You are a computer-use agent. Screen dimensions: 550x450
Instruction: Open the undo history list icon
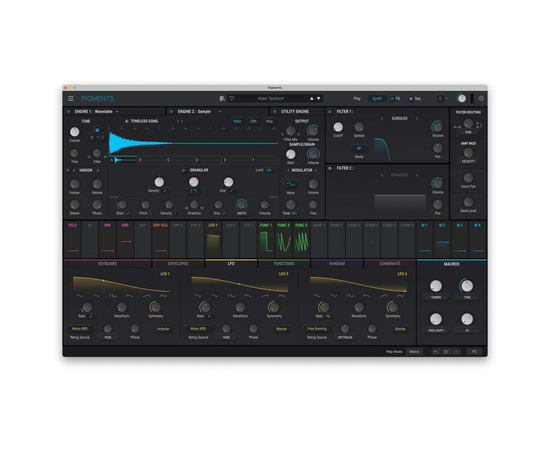pos(446,351)
